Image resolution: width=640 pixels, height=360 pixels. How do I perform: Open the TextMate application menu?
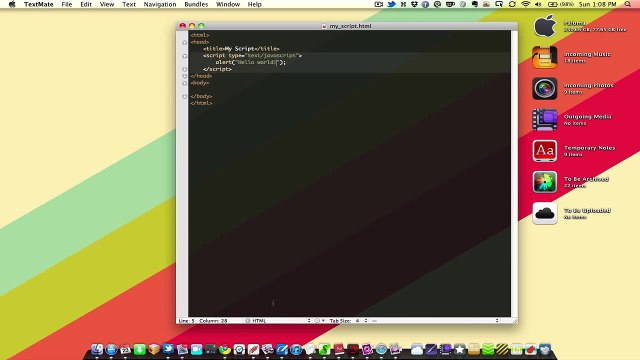pyautogui.click(x=38, y=4)
